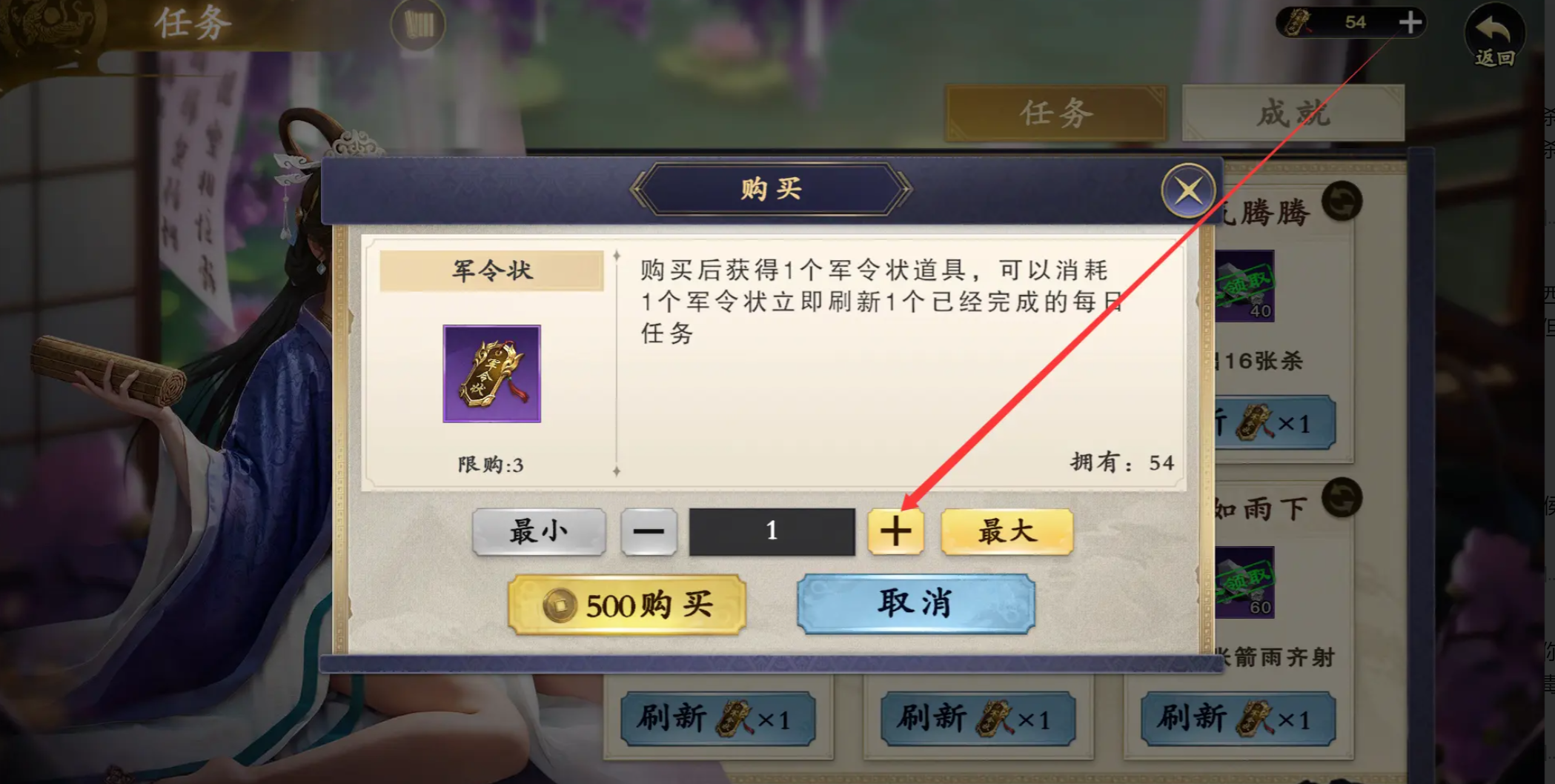Close the 购买 dialog with X
This screenshot has height=784, width=1555.
coord(1188,190)
